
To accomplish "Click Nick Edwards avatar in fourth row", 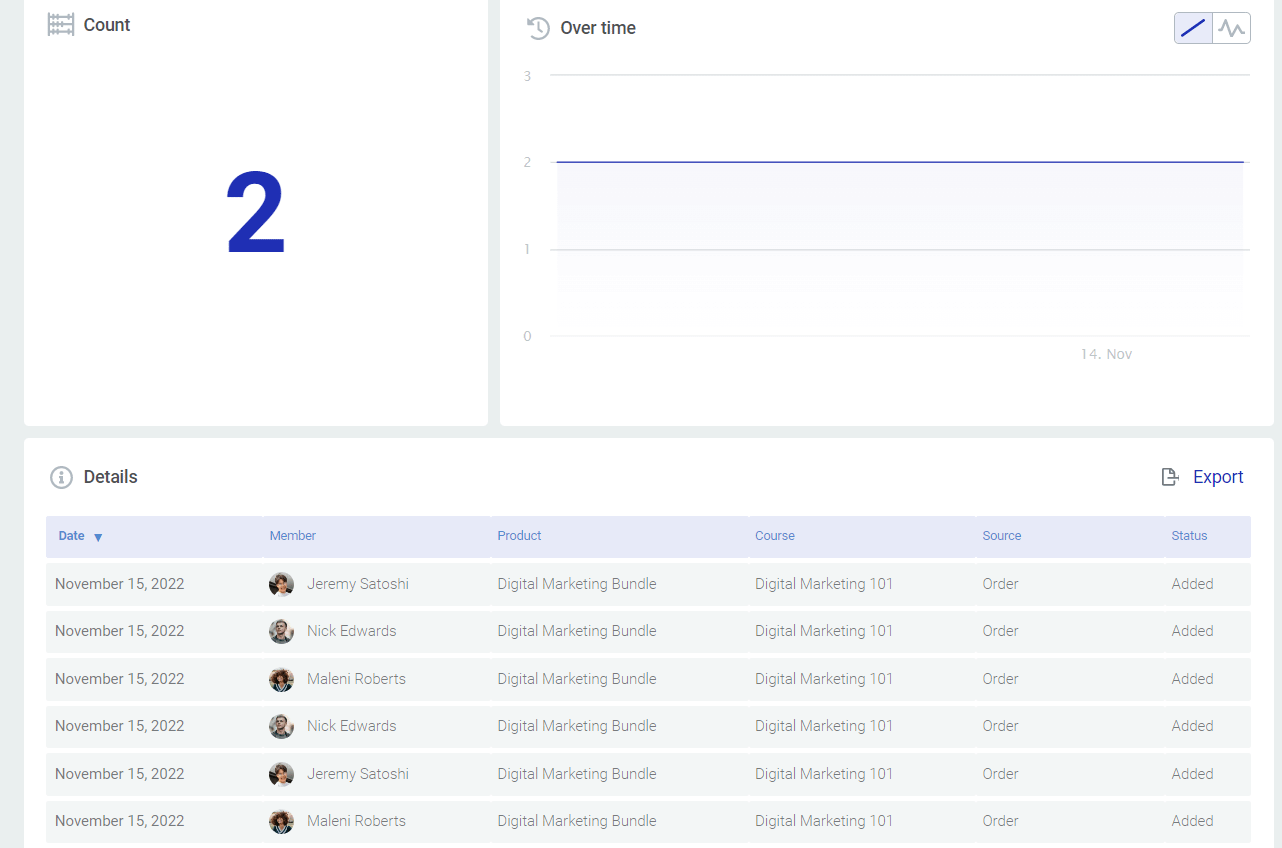I will click(281, 726).
